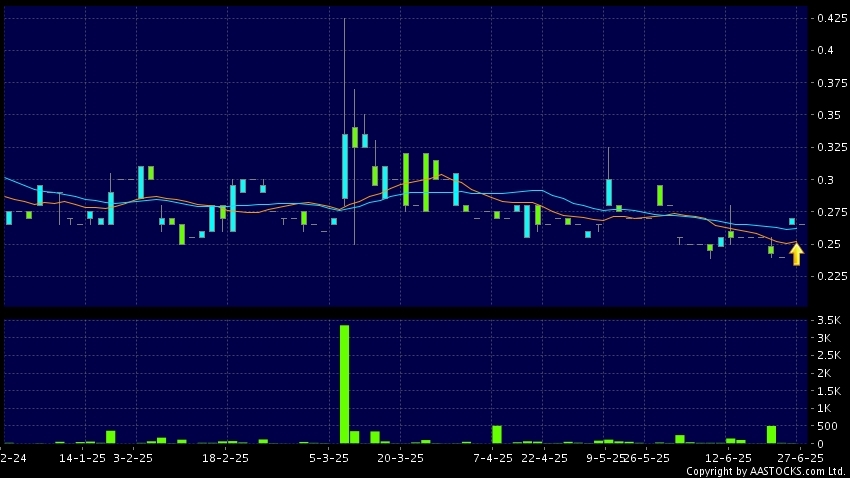Click the 3K volume axis label

824,338
